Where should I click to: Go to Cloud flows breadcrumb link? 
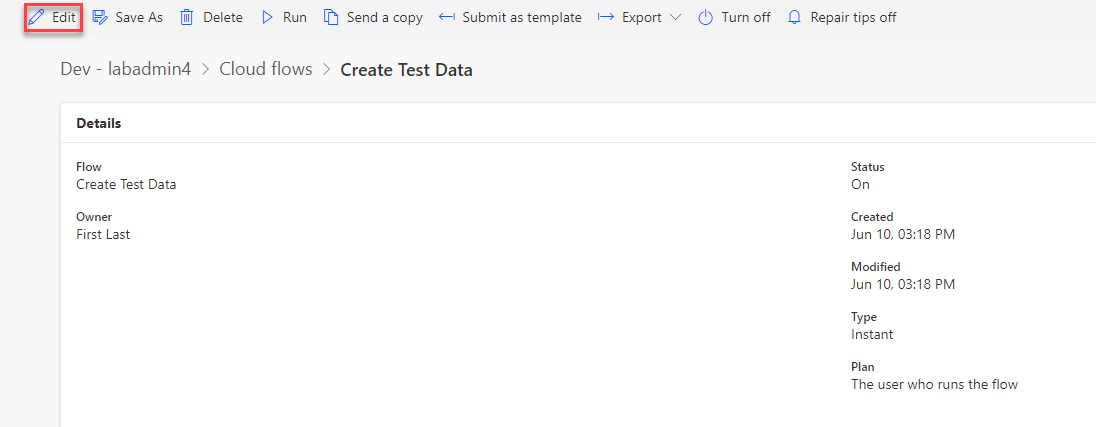tap(265, 70)
